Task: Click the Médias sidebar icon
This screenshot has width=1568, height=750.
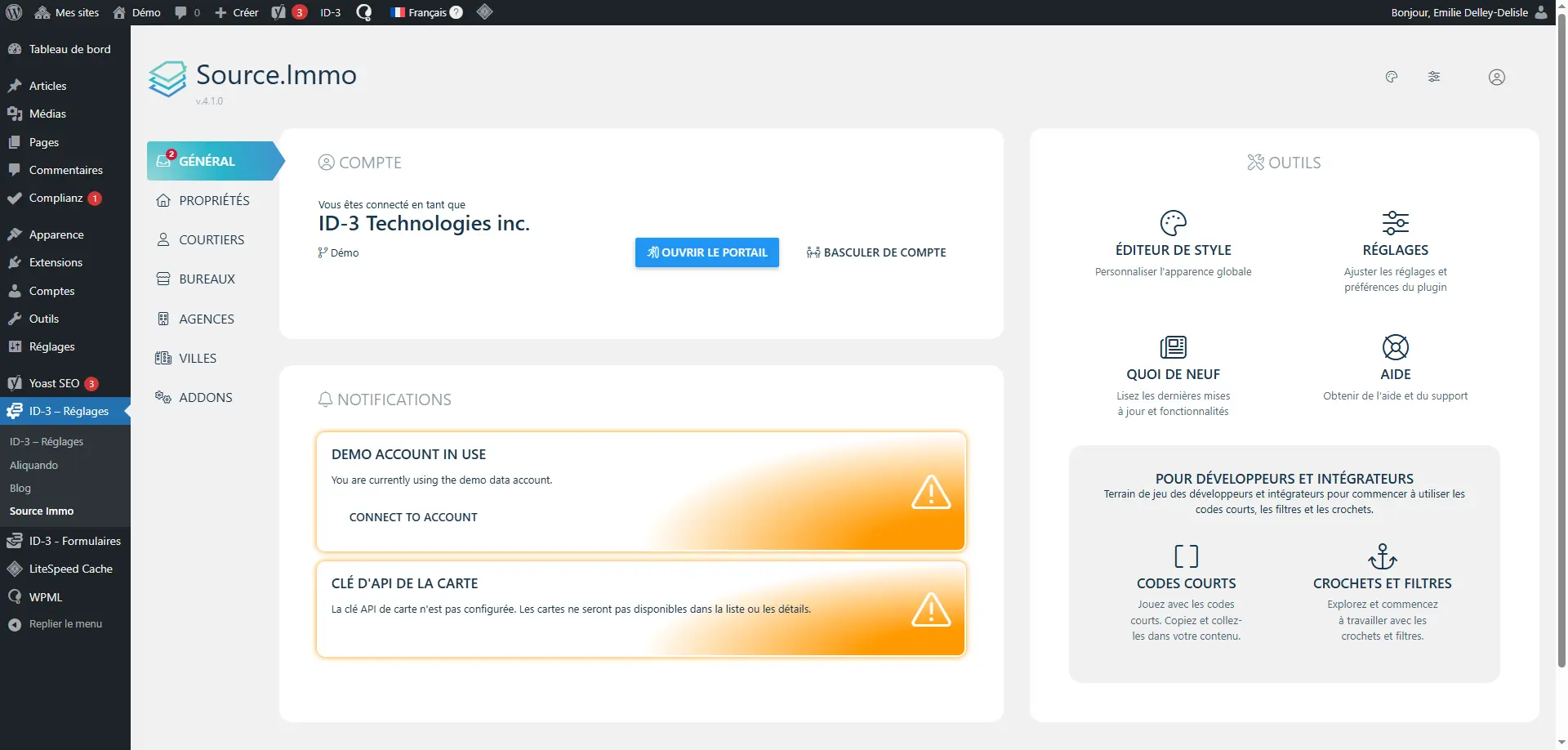Action: [x=15, y=114]
